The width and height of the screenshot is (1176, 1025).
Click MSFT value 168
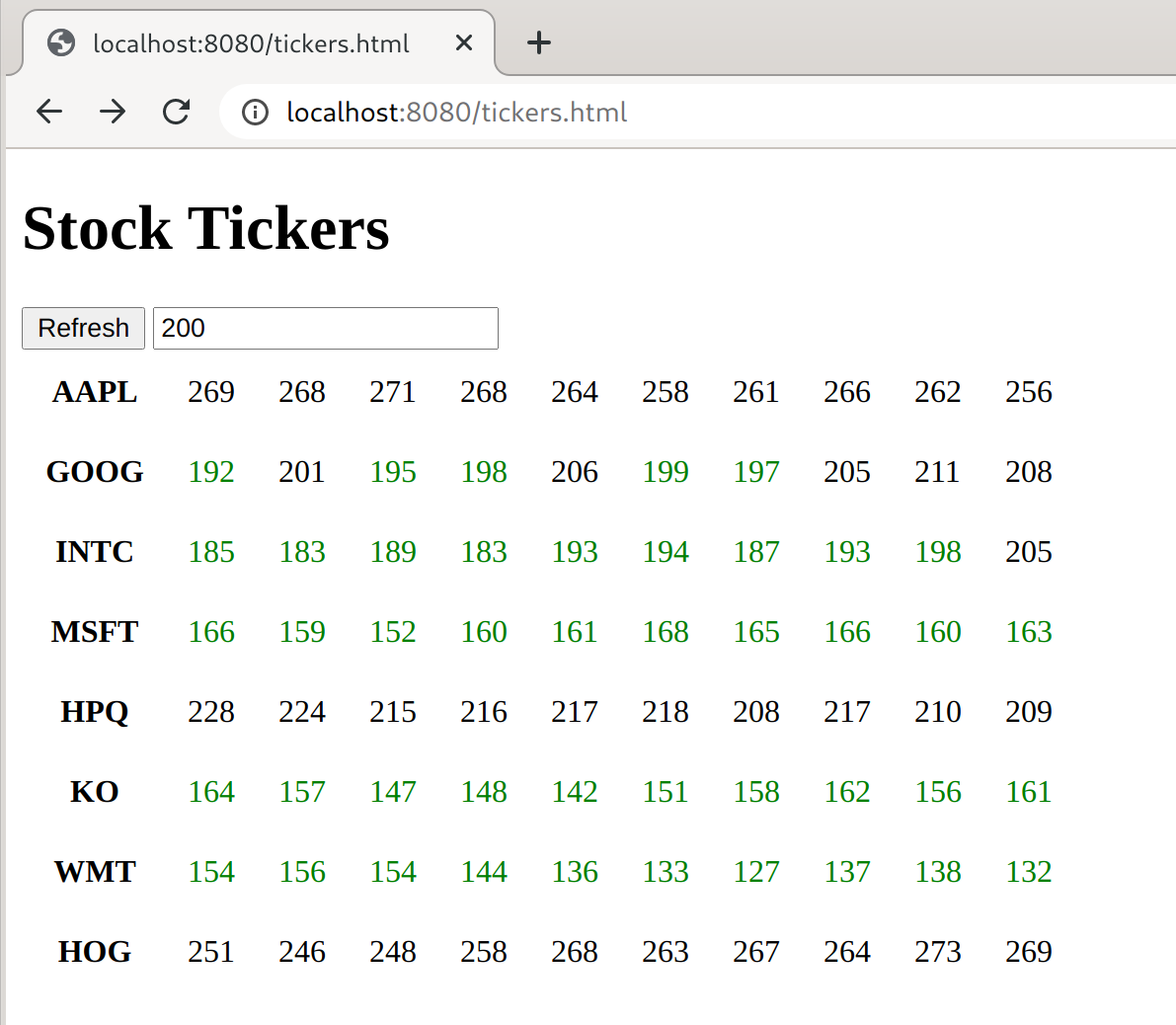point(666,631)
